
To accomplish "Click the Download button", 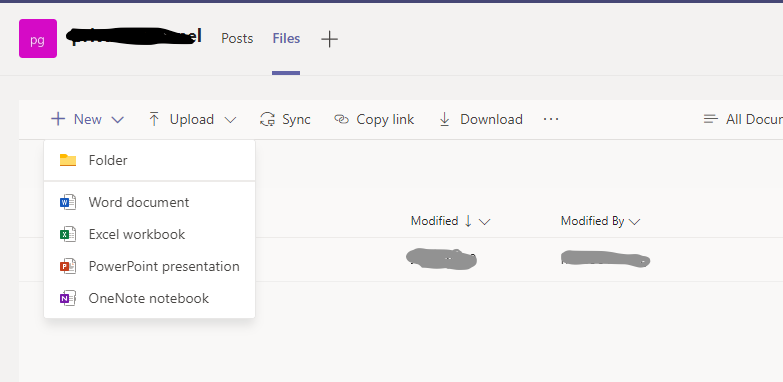I will [480, 119].
